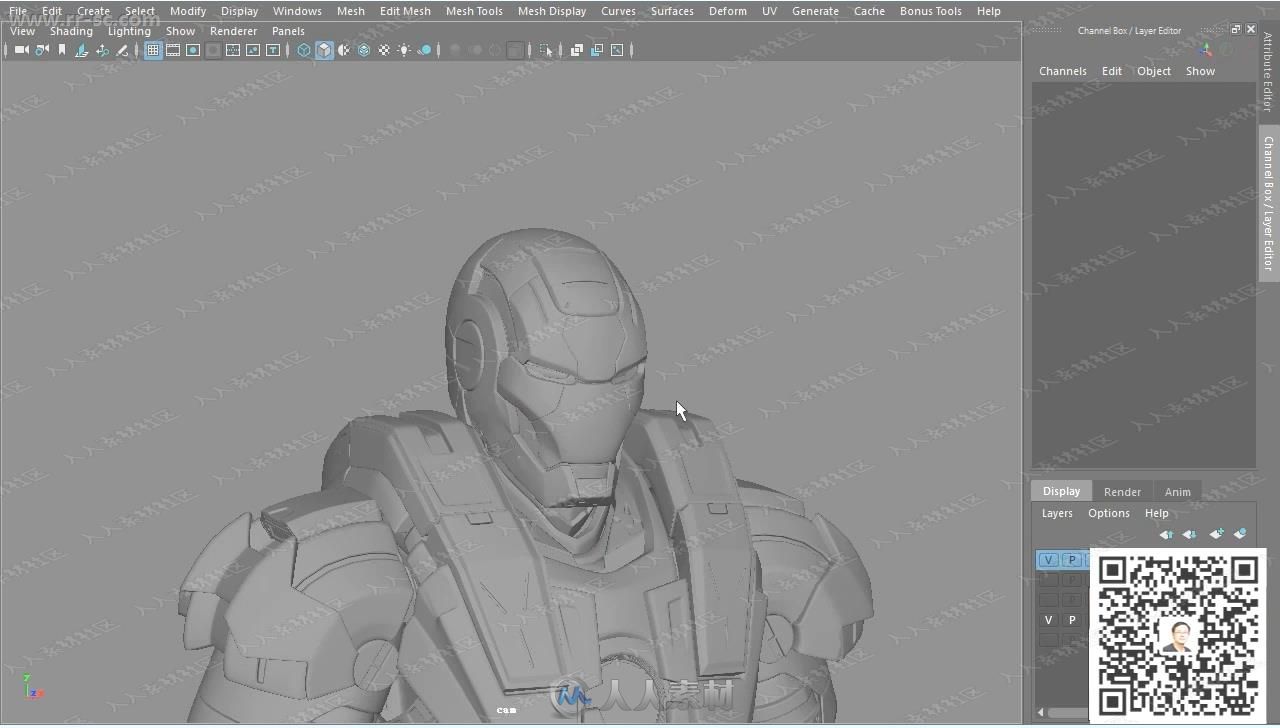Screen dimensions: 1280x728
Task: Toggle Isolate Select icon
Action: (x=545, y=50)
